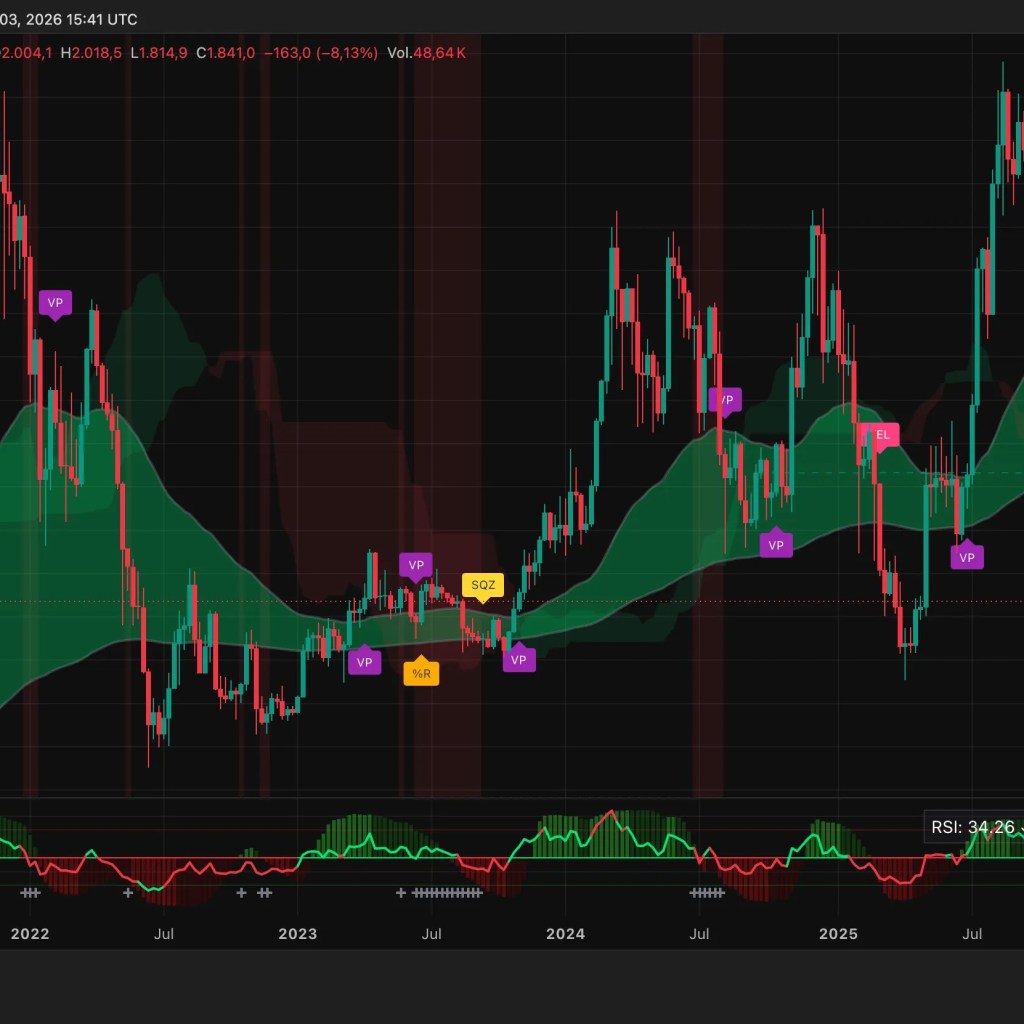Click the 2025 label on the time axis

[x=839, y=934]
